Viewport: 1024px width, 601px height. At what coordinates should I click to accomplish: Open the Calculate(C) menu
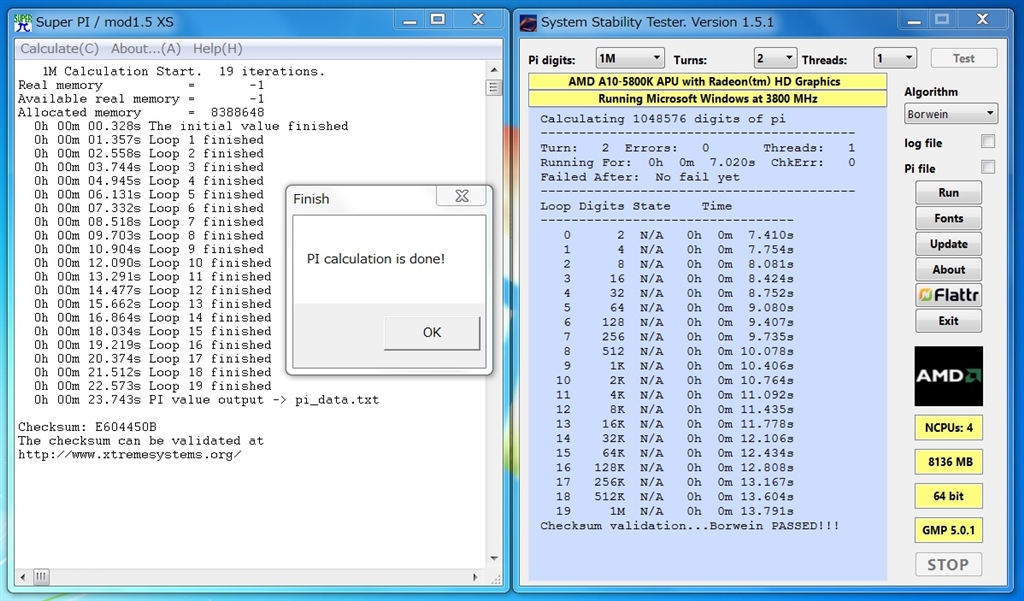59,48
